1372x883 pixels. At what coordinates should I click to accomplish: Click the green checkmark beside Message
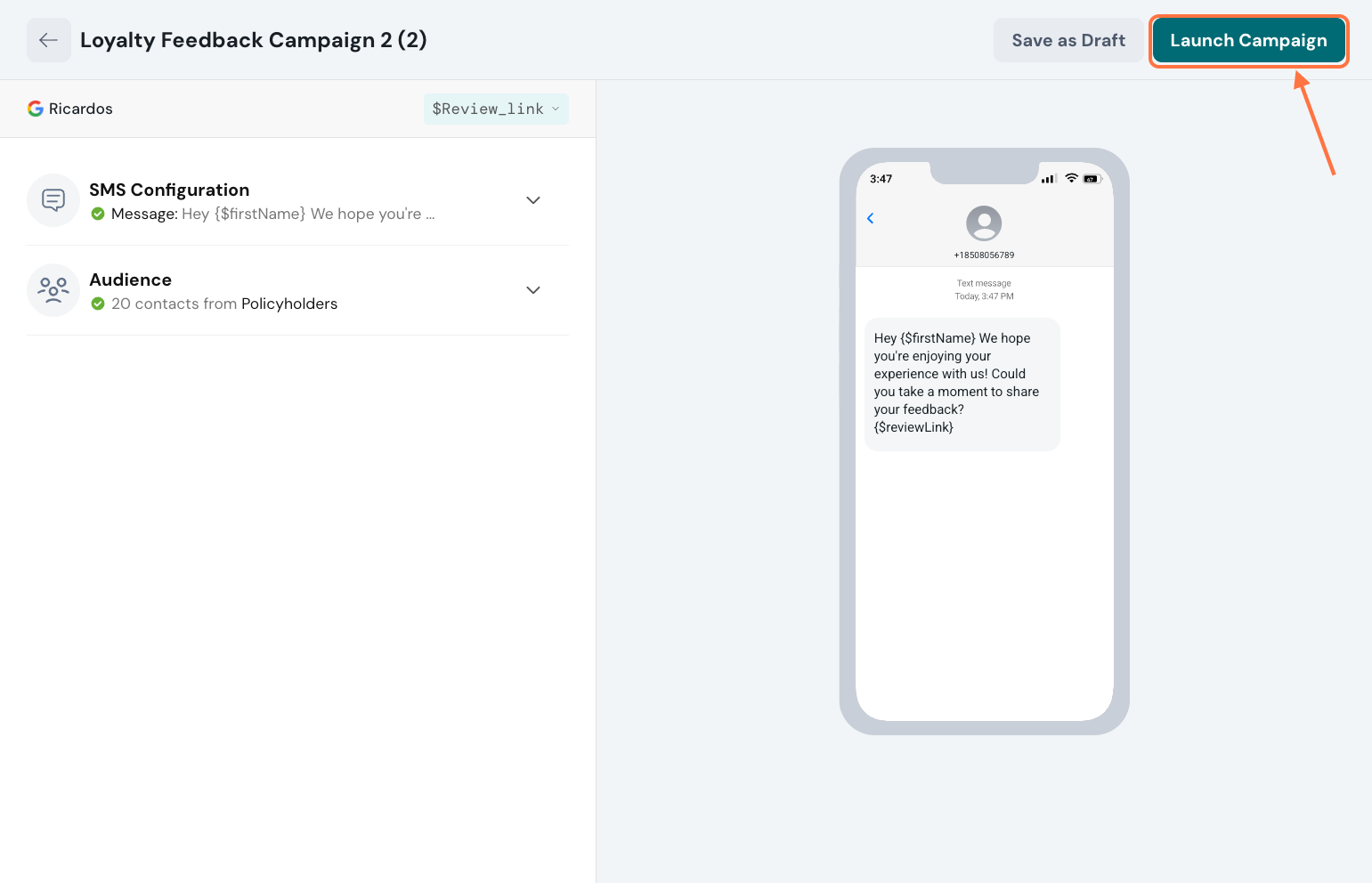tap(98, 214)
